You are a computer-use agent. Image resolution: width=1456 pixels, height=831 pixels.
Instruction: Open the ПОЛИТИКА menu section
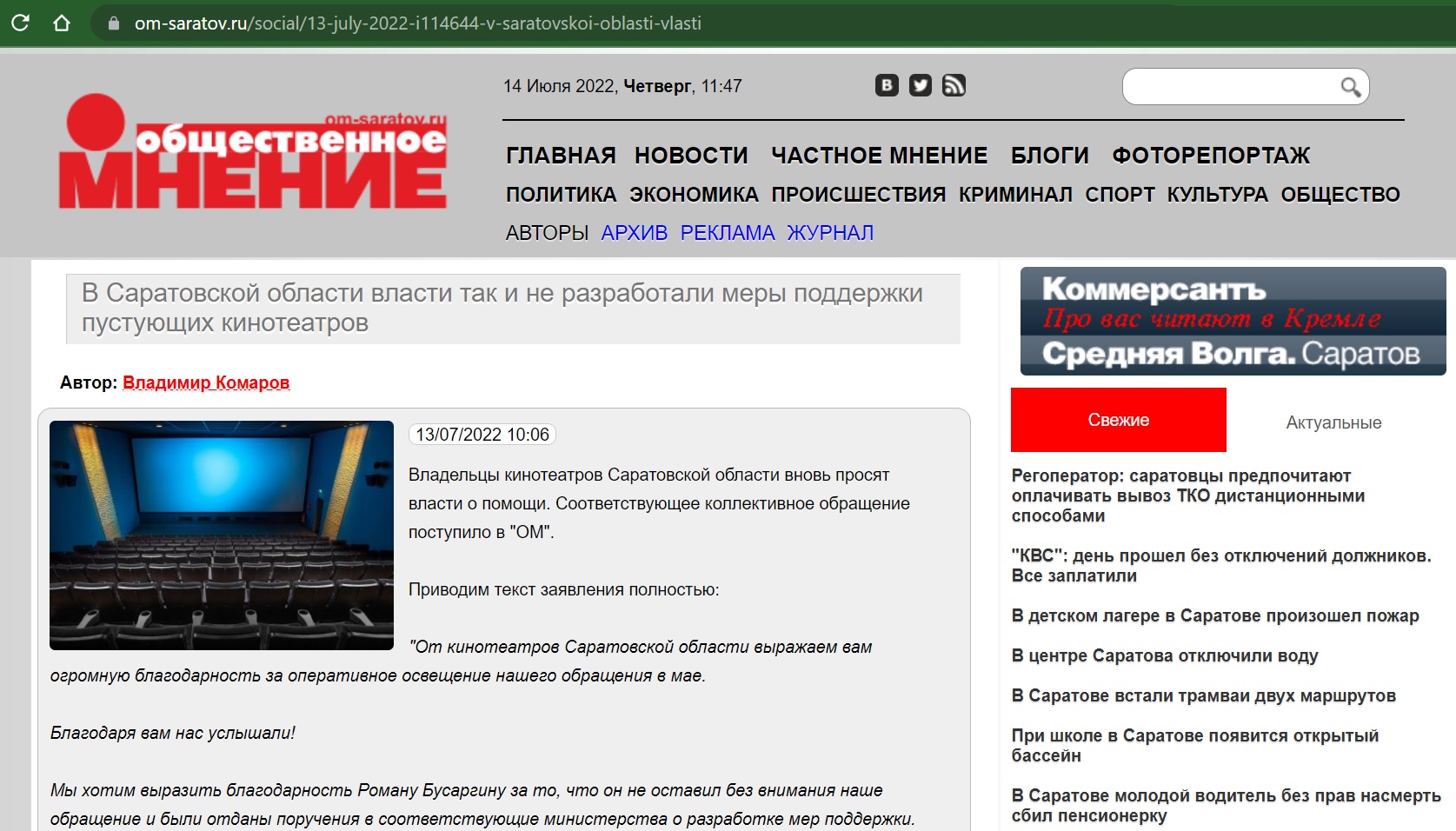[x=561, y=195]
